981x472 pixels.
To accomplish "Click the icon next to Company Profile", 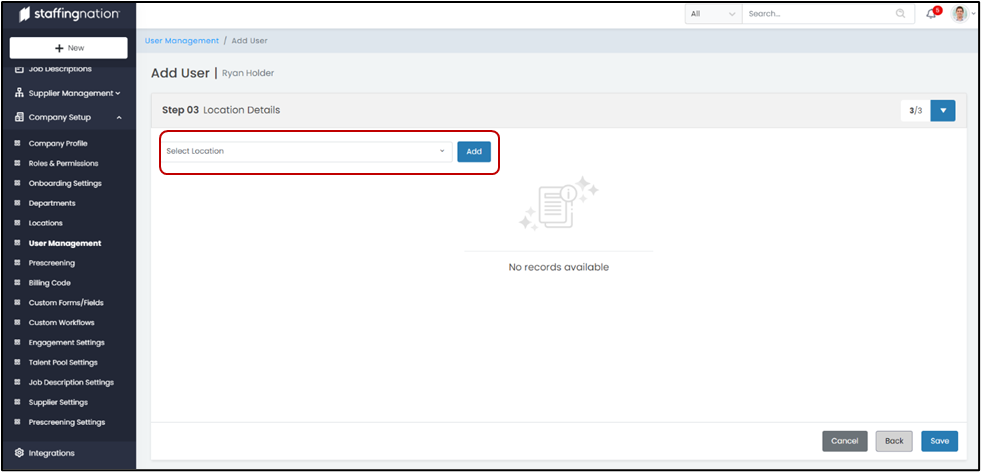I will (x=18, y=143).
